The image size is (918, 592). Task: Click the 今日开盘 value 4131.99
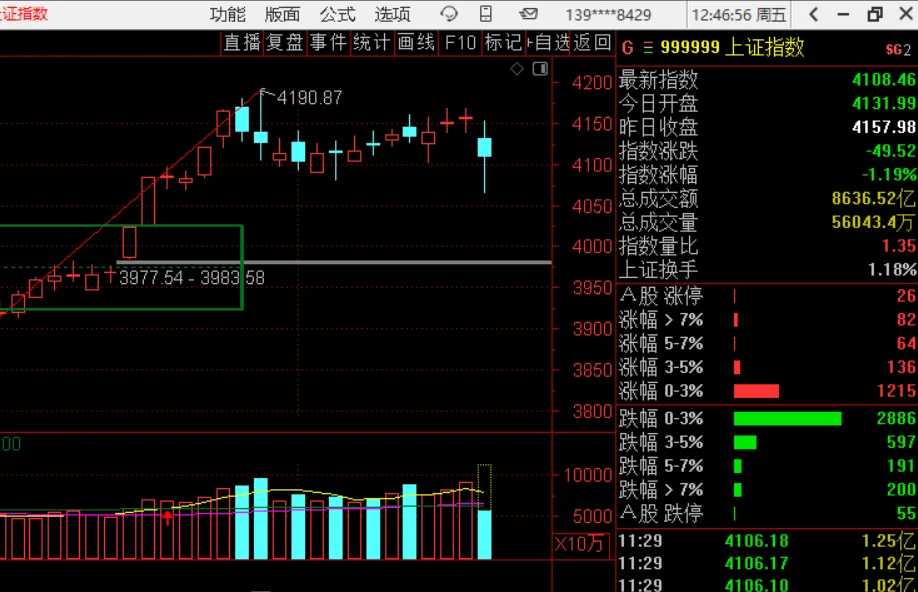point(883,103)
